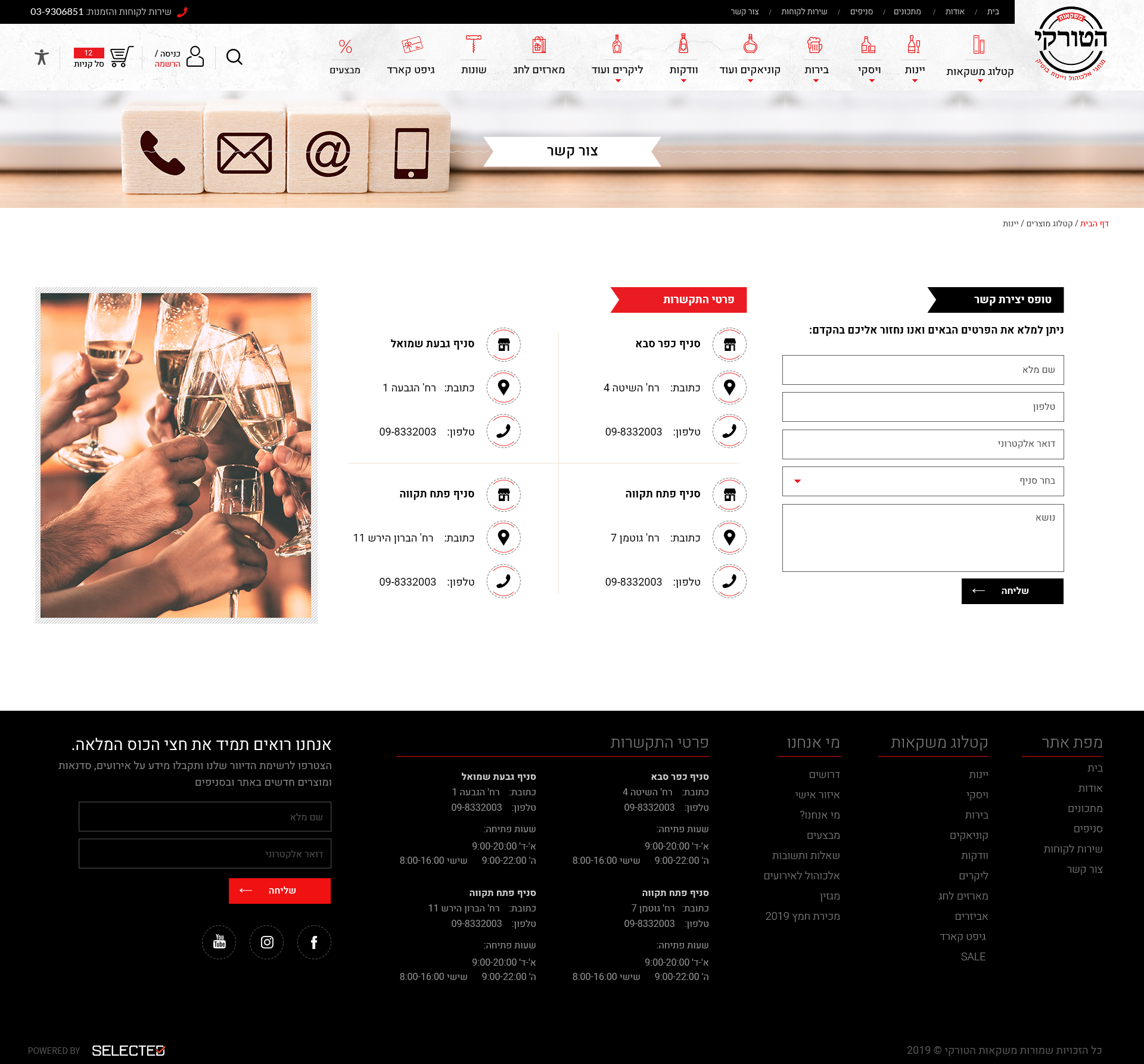Image resolution: width=1144 pixels, height=1064 pixels.
Task: Open the סניפים top menu item
Action: tap(861, 11)
